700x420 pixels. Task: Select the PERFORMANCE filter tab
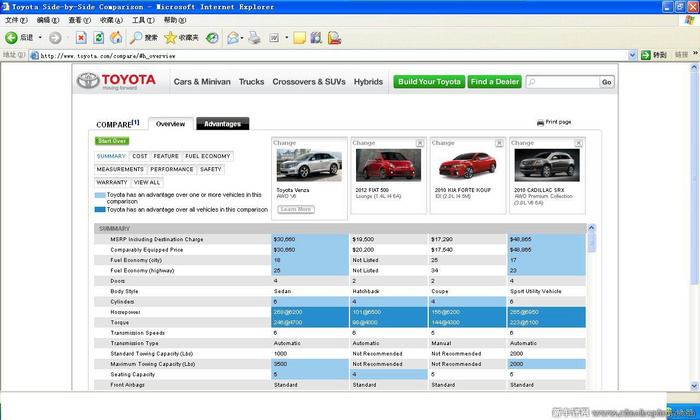point(172,169)
